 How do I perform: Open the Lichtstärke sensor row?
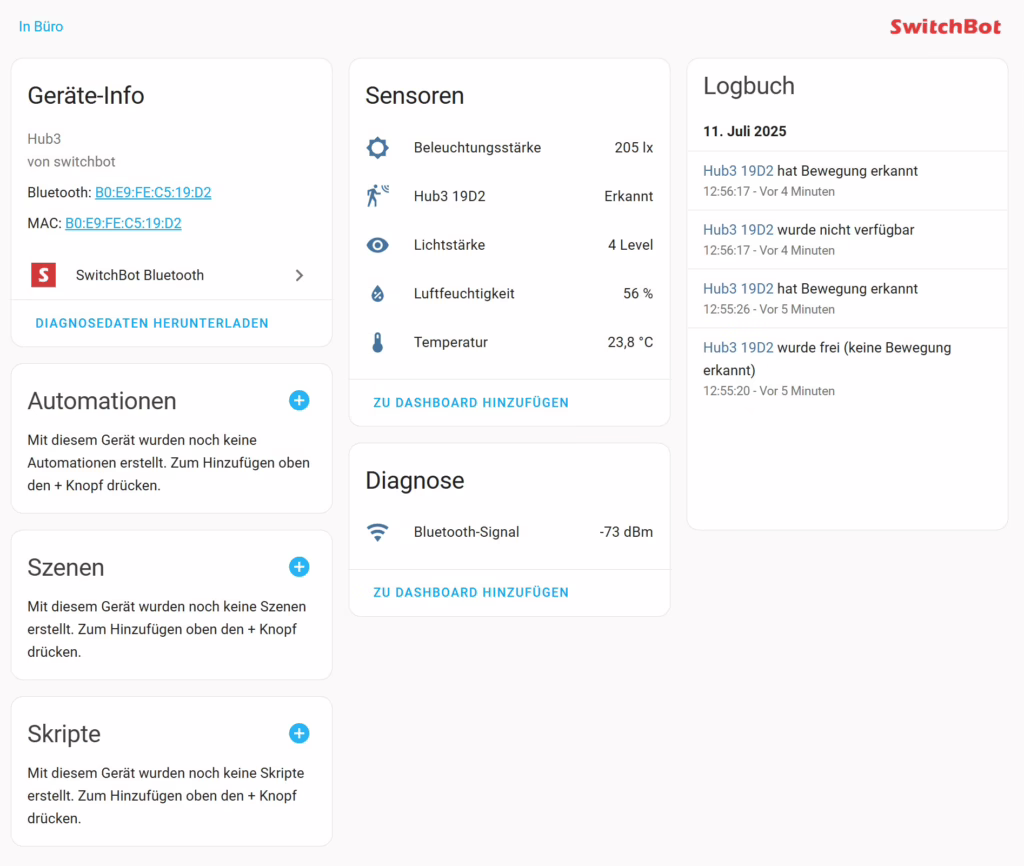509,245
